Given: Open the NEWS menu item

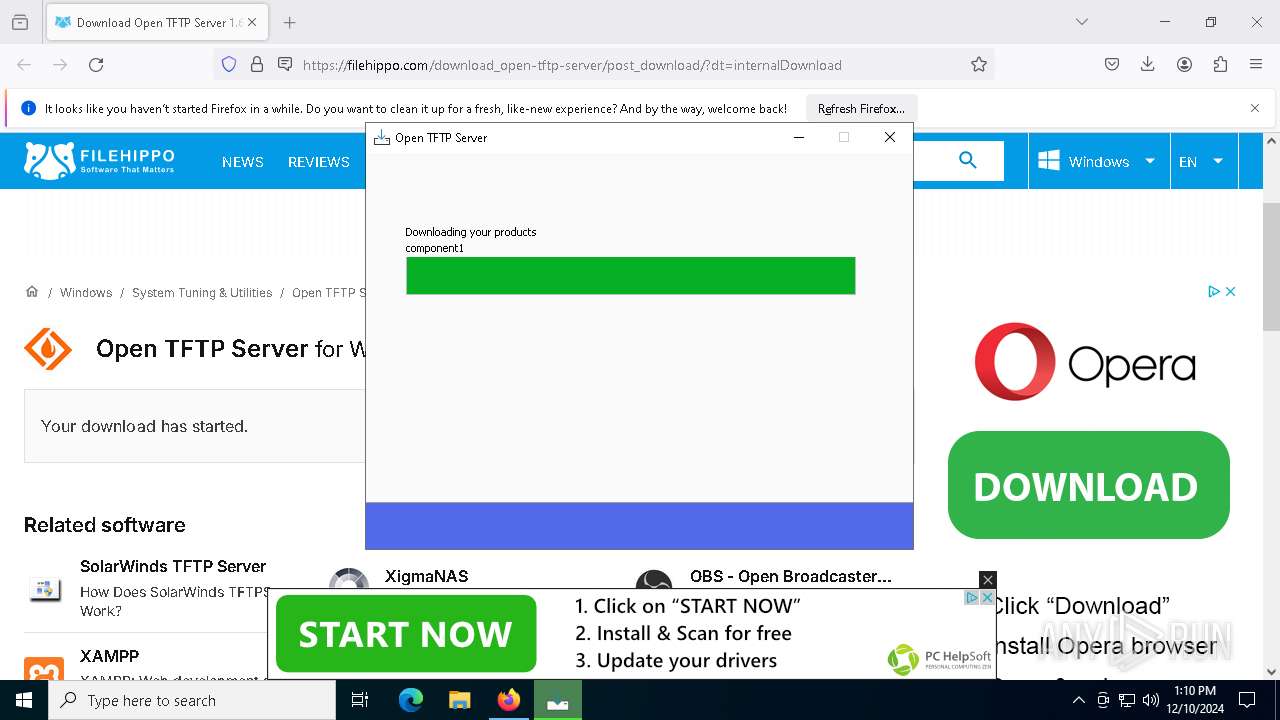Looking at the screenshot, I should tap(243, 162).
